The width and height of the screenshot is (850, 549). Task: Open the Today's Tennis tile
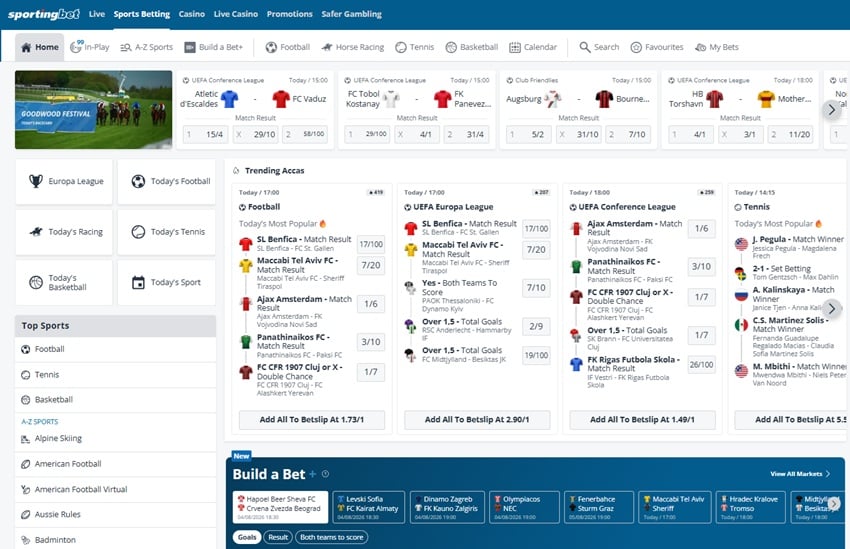[x=166, y=232]
